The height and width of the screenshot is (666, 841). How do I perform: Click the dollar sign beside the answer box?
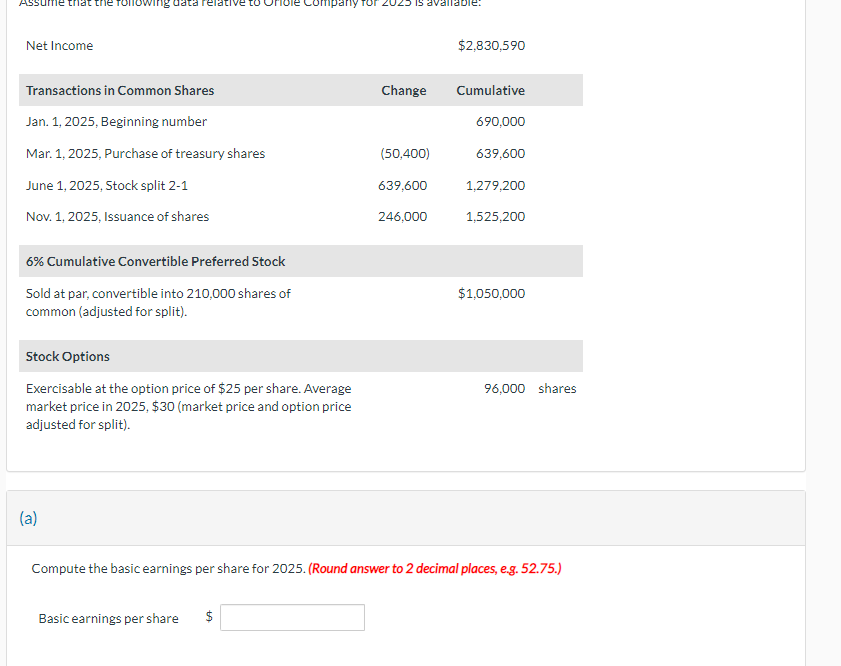[207, 617]
